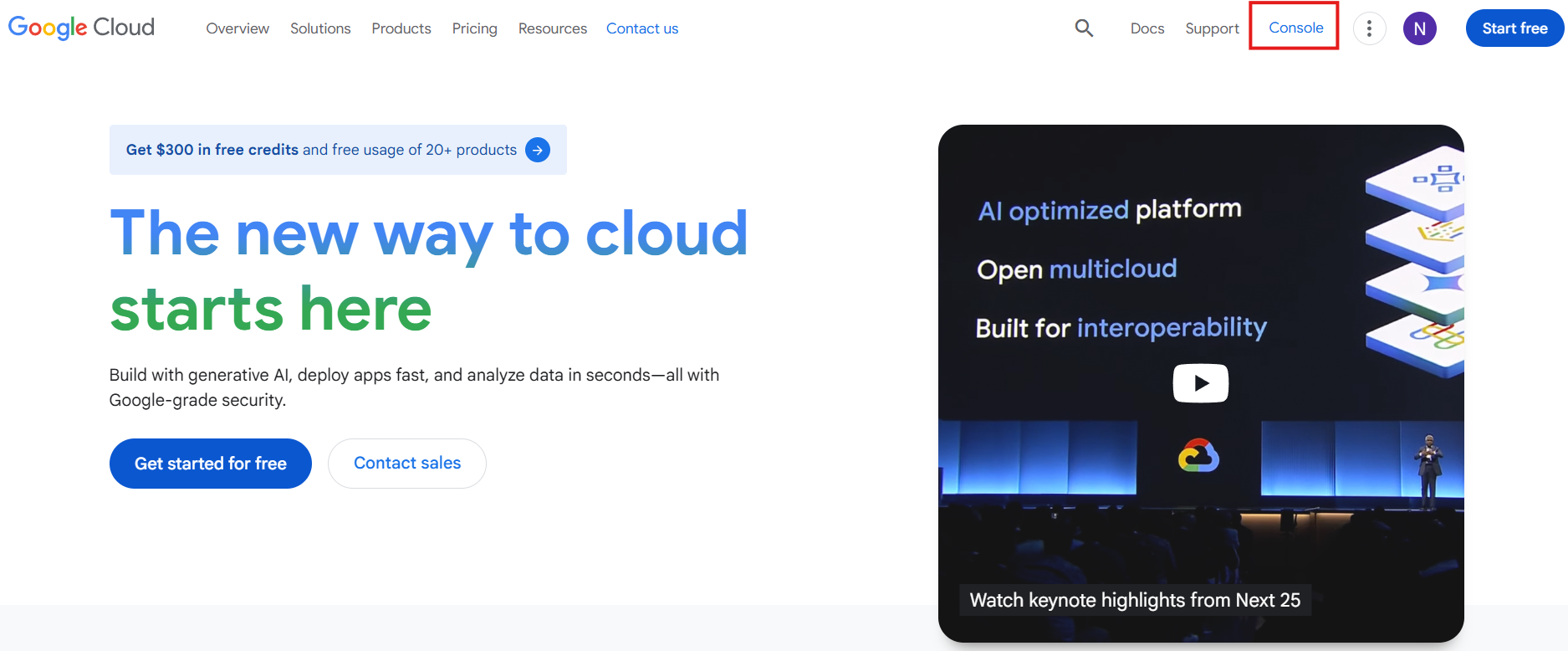The image size is (1568, 651).
Task: Play the keynote video
Action: click(x=1200, y=383)
